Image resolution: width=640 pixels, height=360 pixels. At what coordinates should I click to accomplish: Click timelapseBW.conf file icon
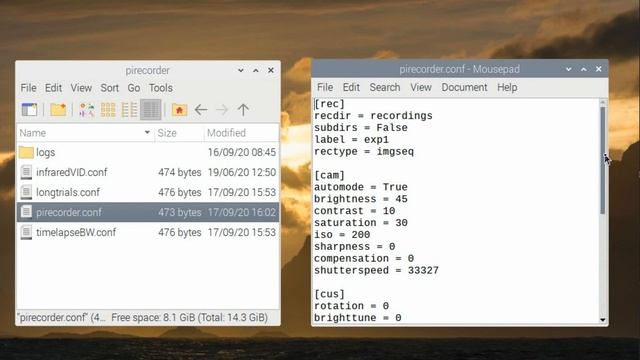tap(26, 232)
